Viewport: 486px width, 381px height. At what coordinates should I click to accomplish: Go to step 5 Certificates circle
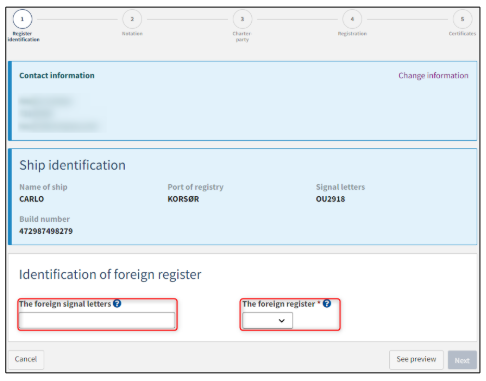[x=462, y=19]
